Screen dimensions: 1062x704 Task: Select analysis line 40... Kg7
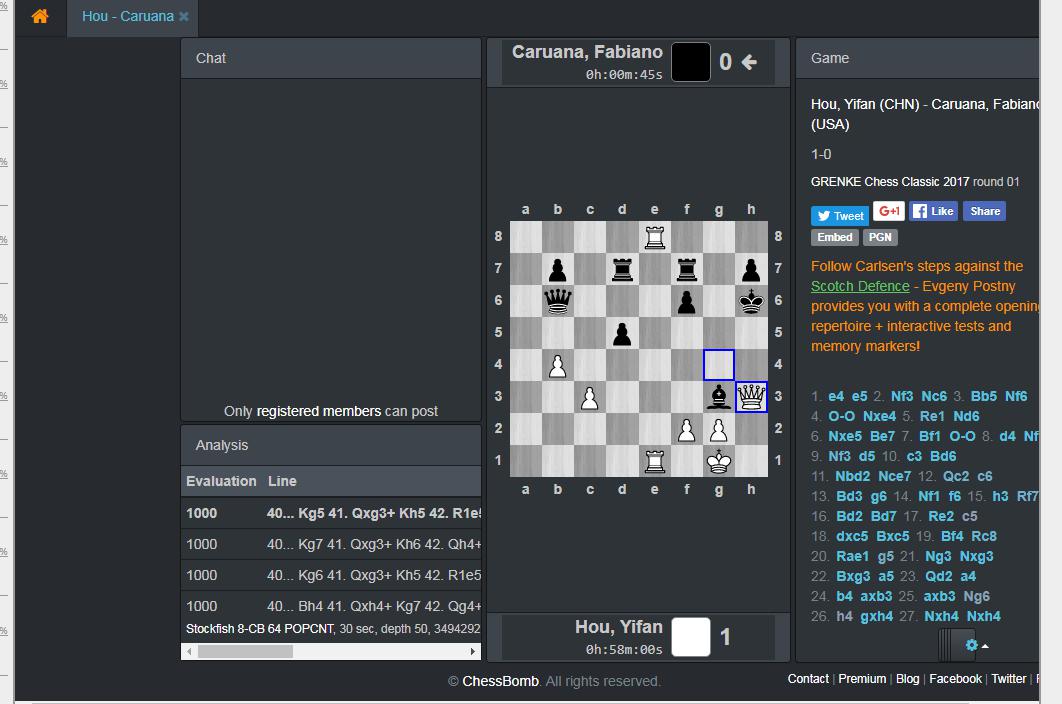tap(331, 544)
